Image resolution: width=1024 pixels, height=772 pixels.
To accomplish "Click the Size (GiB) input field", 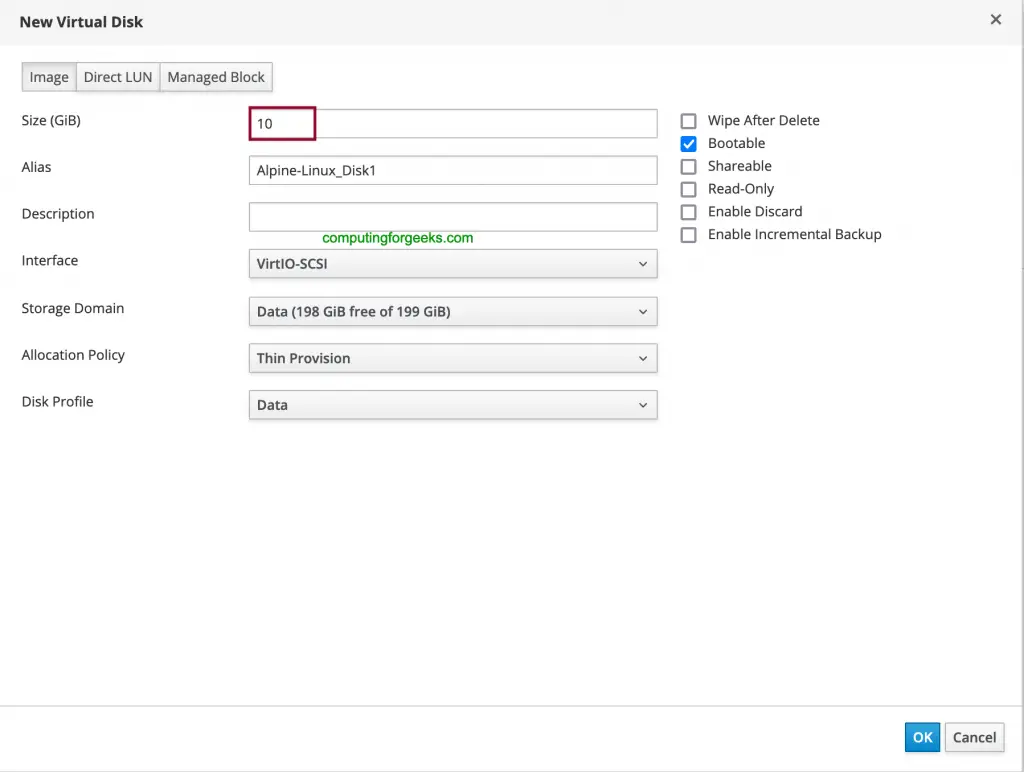I will tap(453, 123).
